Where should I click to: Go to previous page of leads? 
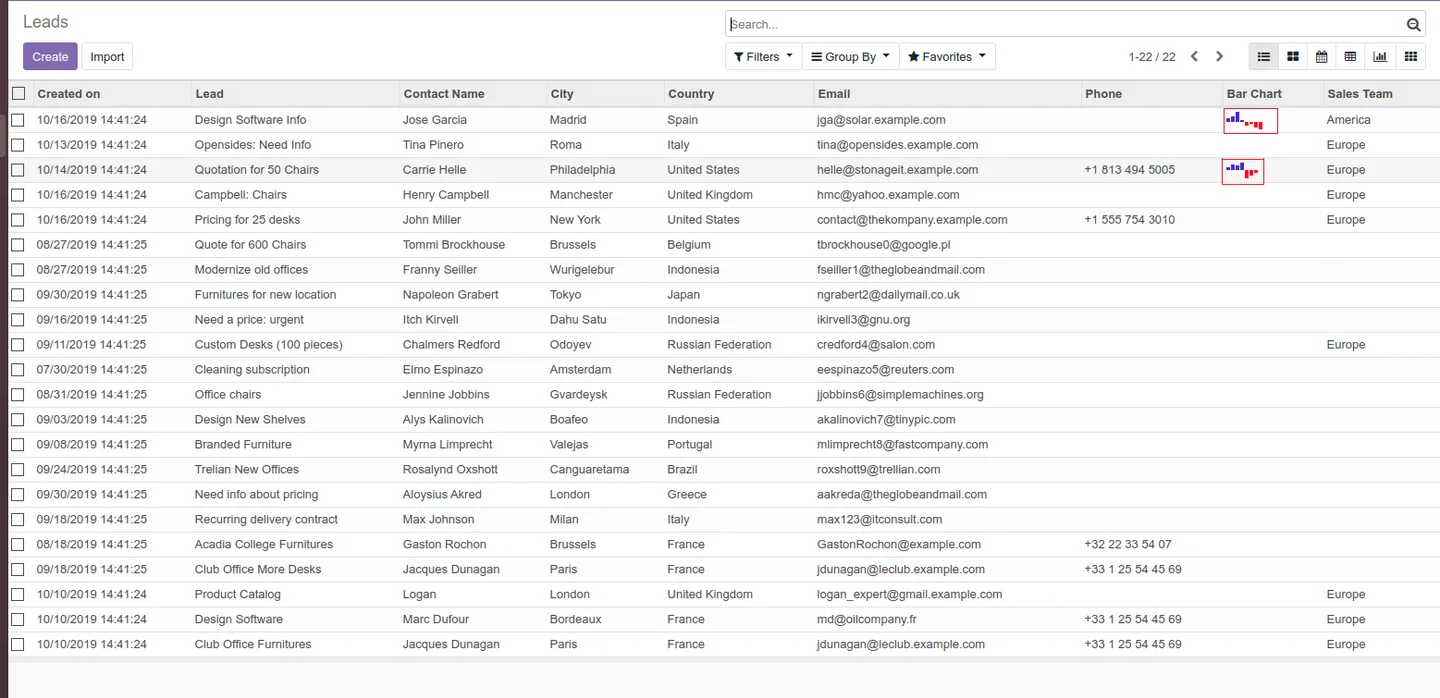[x=1194, y=57]
